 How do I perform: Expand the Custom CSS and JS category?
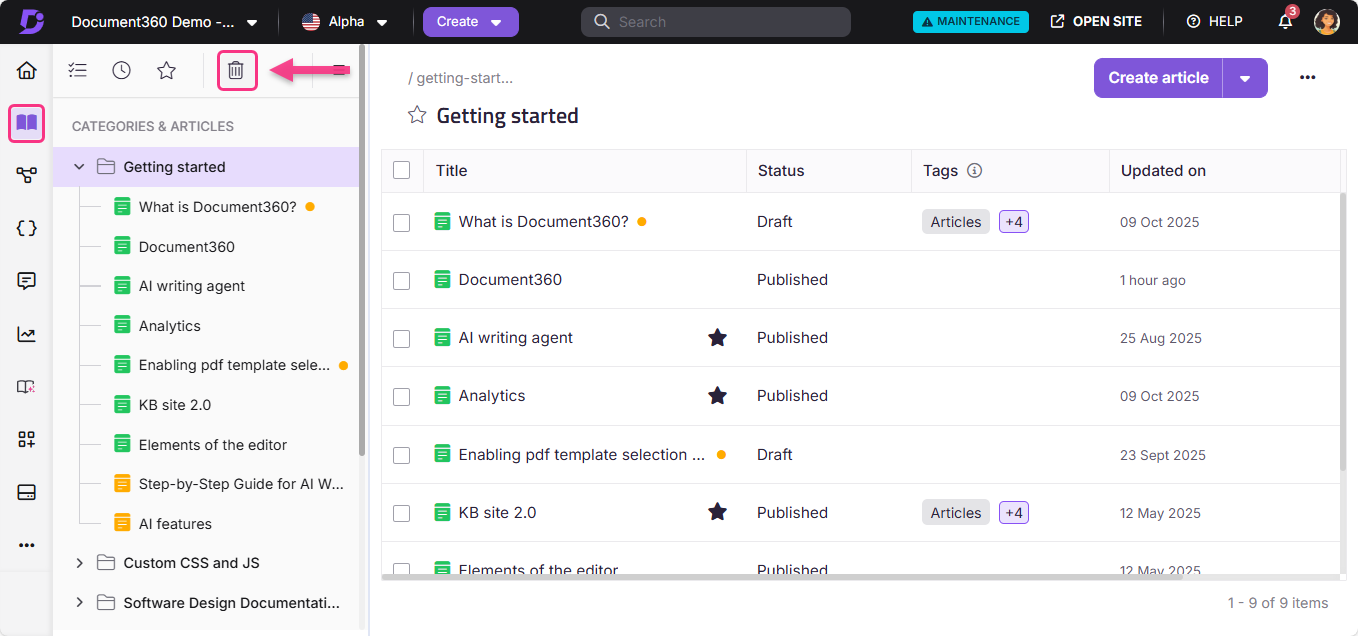click(79, 562)
